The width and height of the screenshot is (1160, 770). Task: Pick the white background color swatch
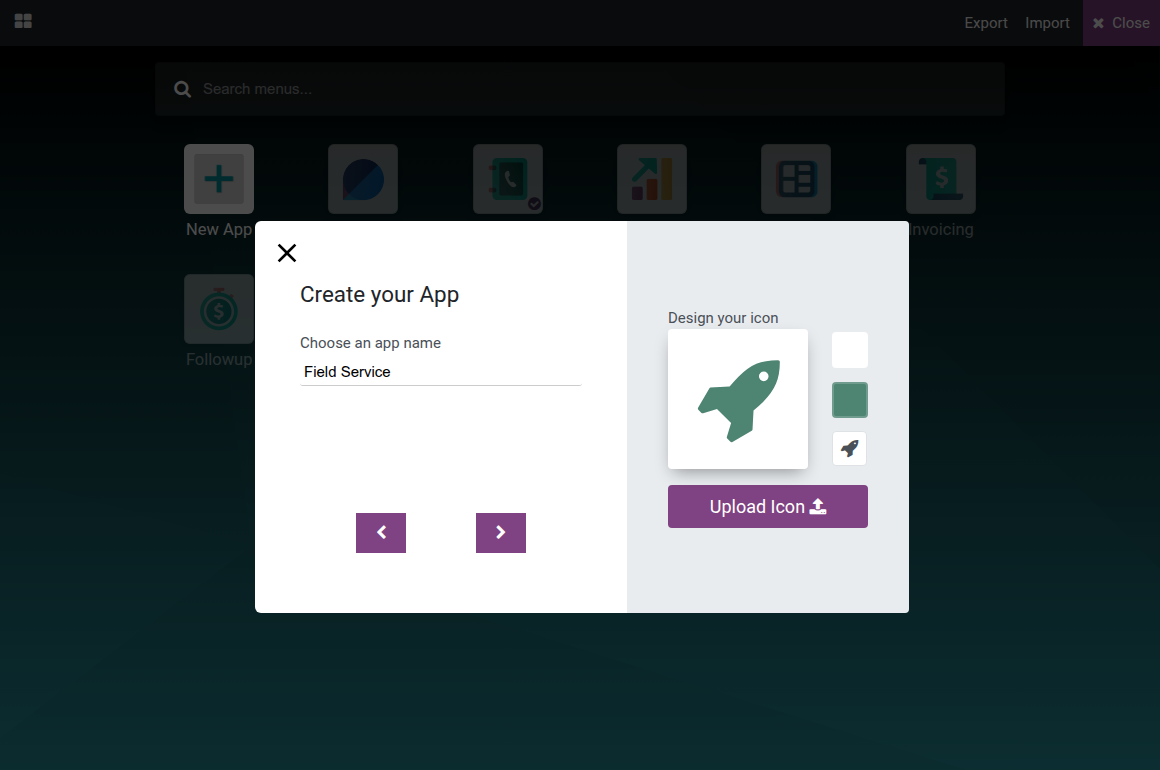pos(850,350)
